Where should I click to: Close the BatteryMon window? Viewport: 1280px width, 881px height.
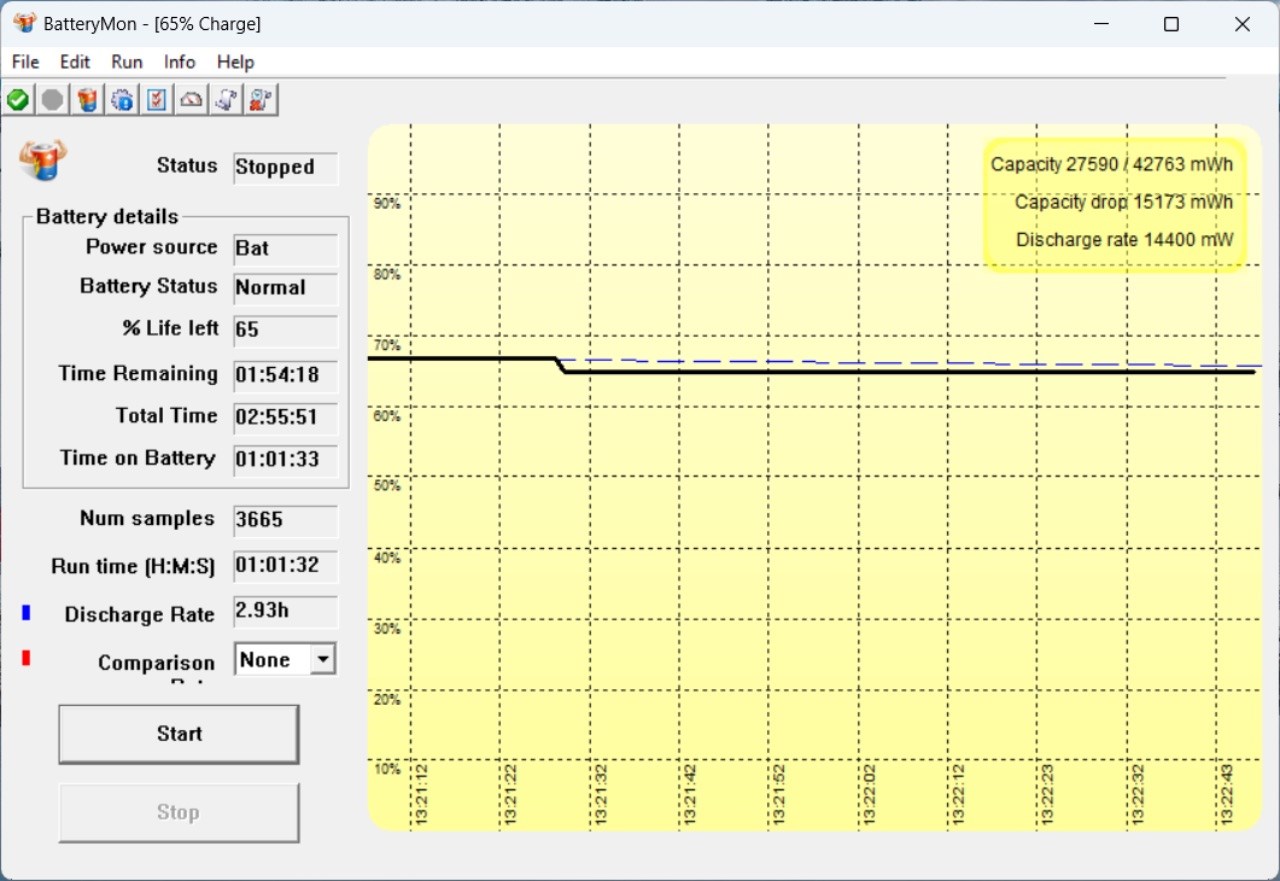pyautogui.click(x=1242, y=24)
